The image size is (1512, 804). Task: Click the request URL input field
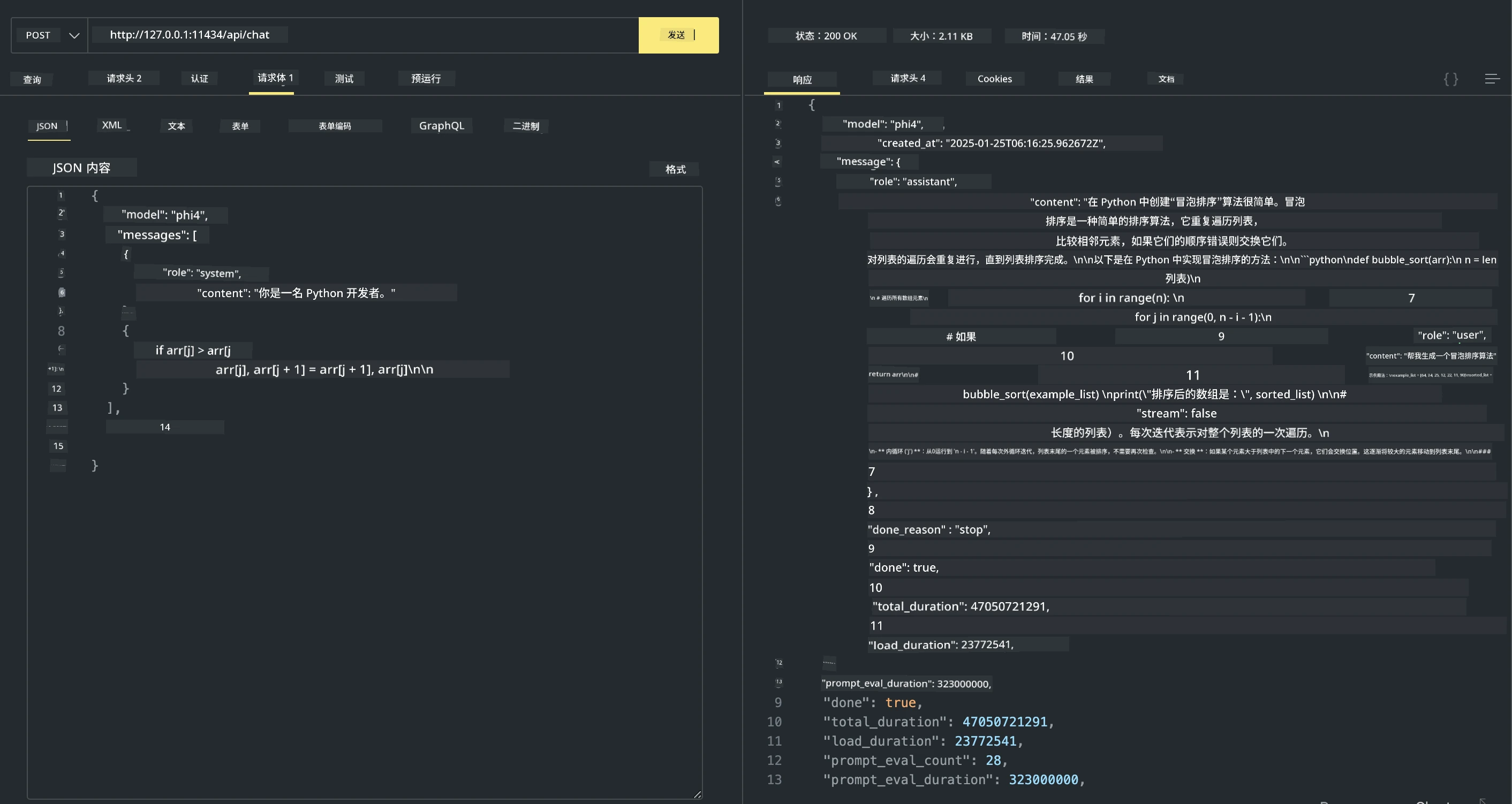click(x=362, y=35)
